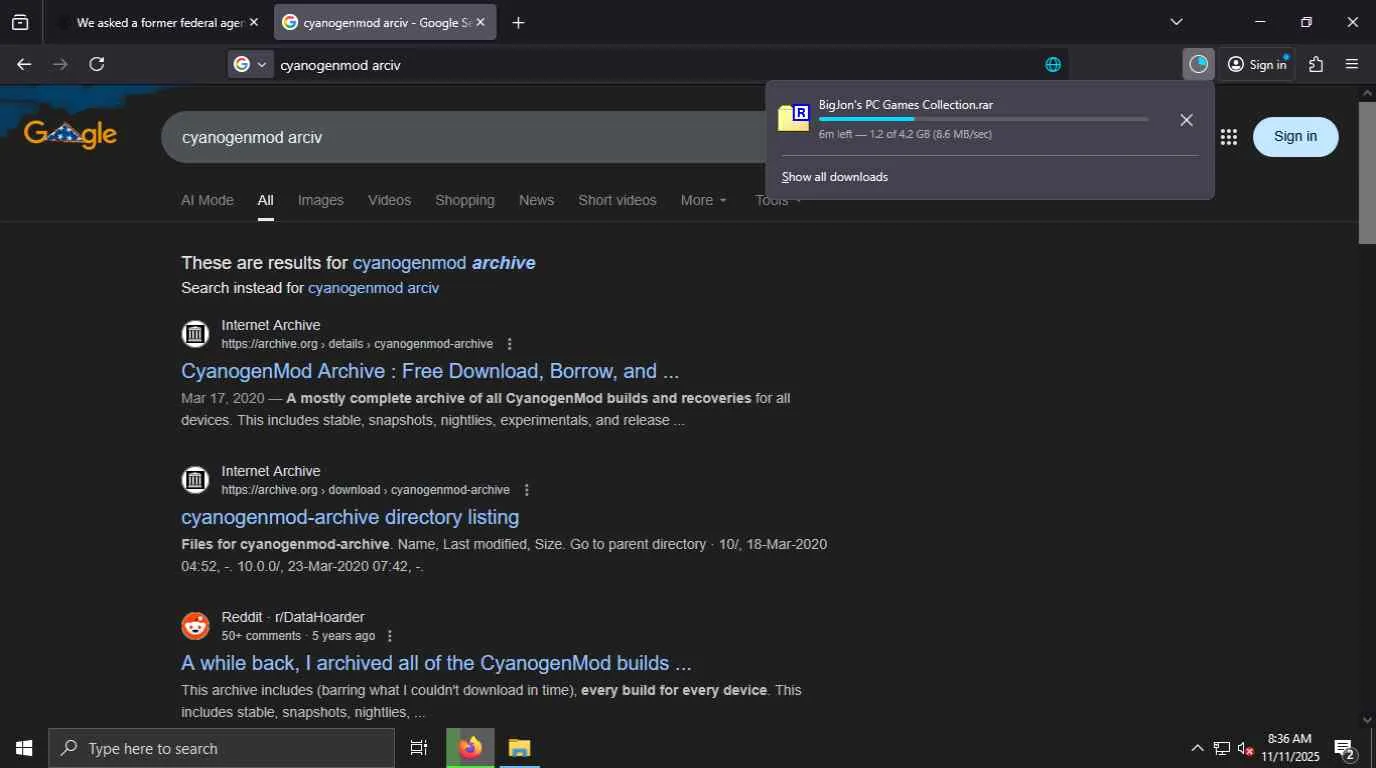1376x768 pixels.
Task: Click the taskbar 'Type here to search' box
Action: point(221,748)
